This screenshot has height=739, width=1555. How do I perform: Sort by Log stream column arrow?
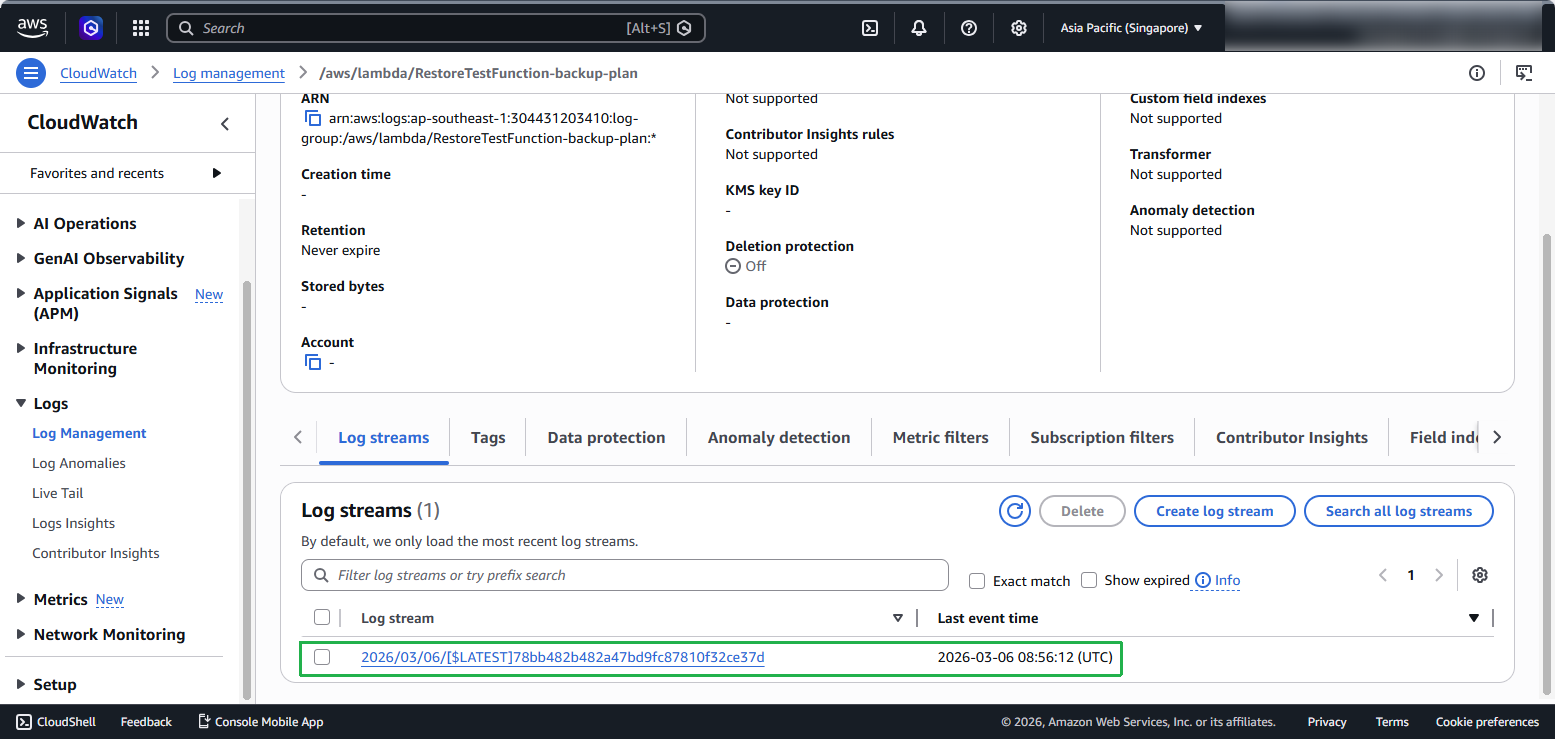[898, 618]
